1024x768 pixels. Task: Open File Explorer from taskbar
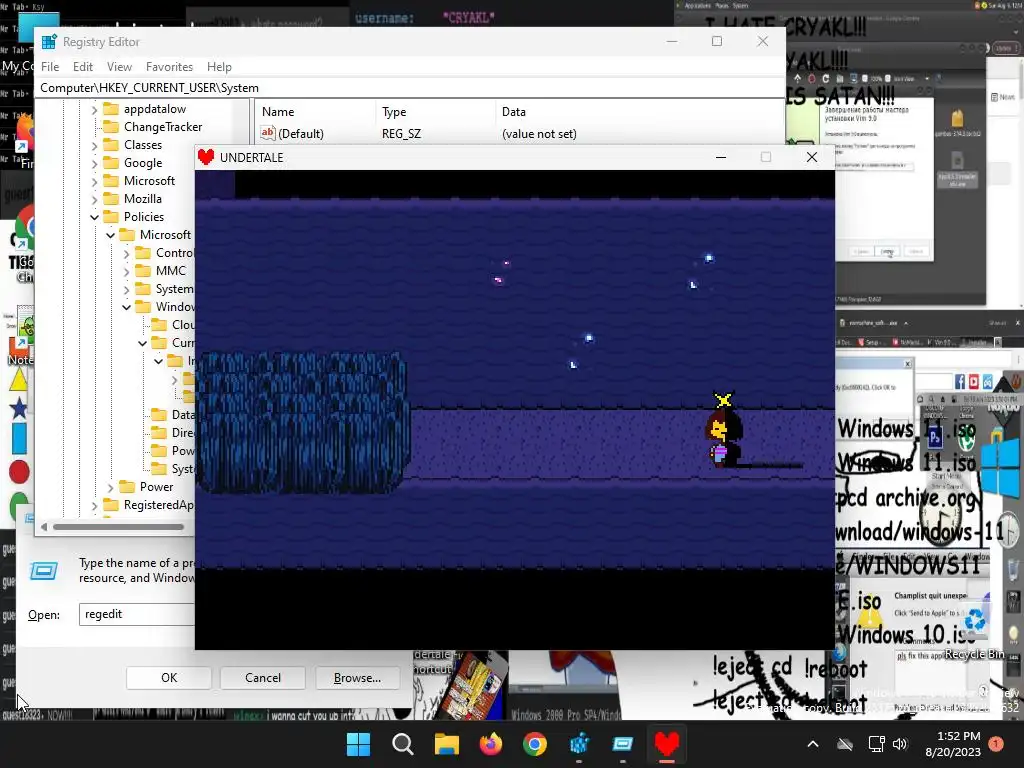click(x=447, y=744)
